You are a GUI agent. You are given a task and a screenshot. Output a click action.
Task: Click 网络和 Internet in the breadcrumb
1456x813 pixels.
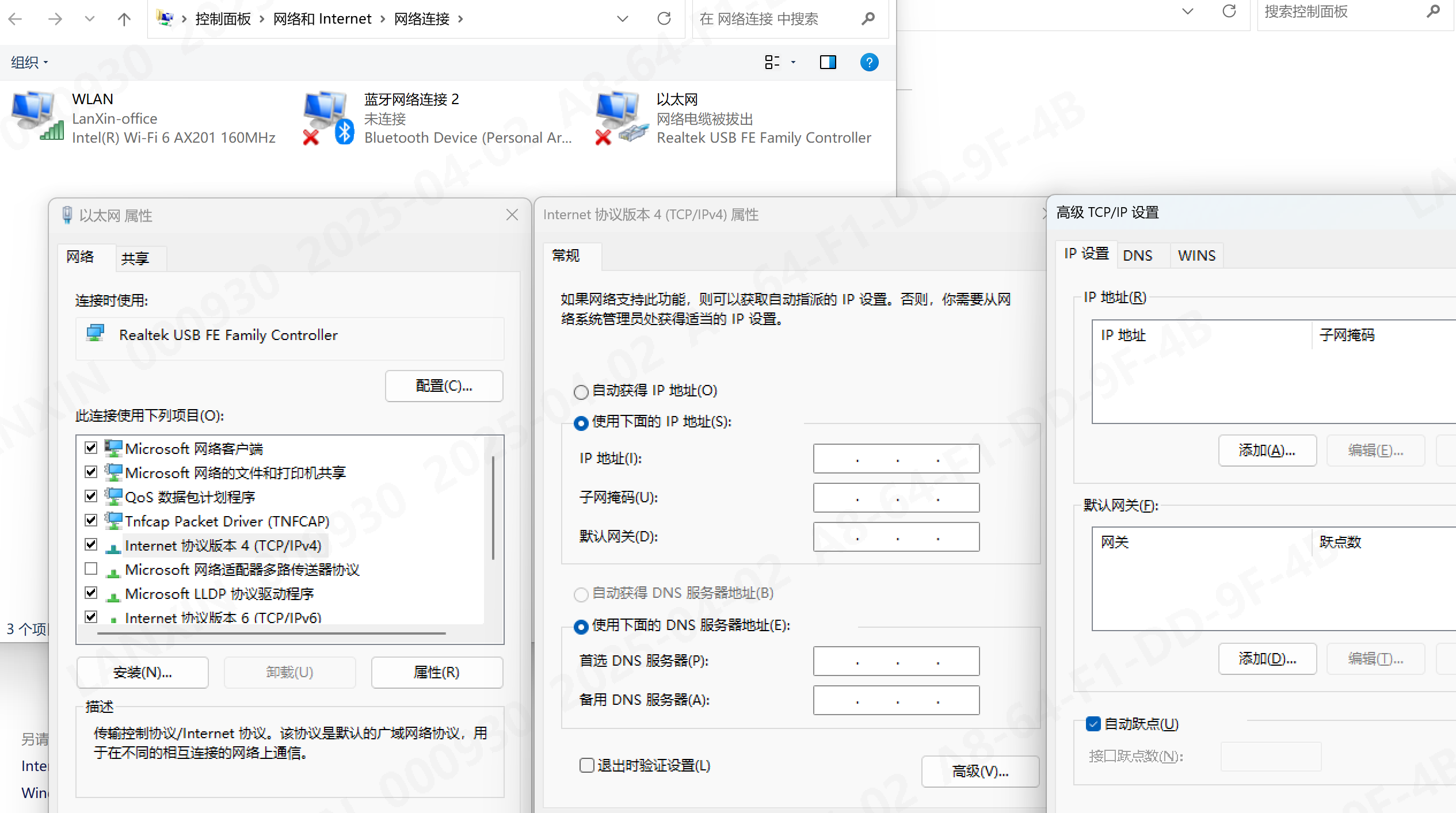coord(322,19)
